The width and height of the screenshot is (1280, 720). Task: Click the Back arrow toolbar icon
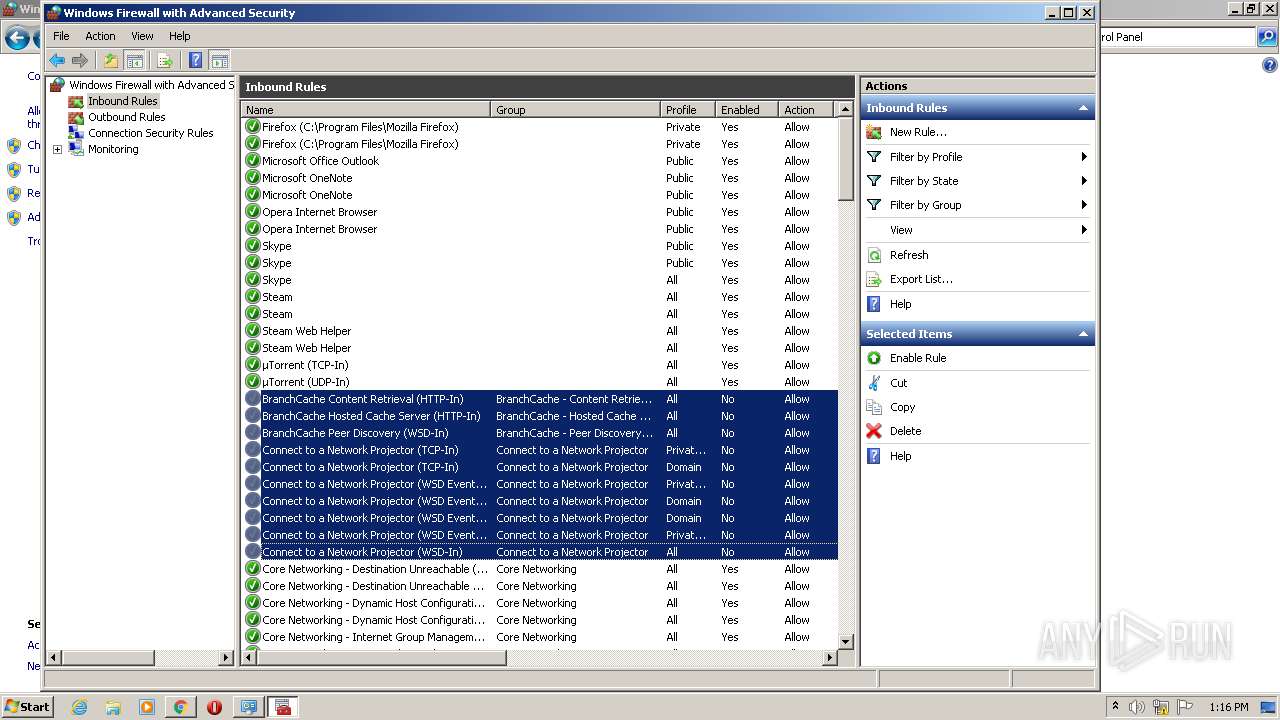(57, 61)
